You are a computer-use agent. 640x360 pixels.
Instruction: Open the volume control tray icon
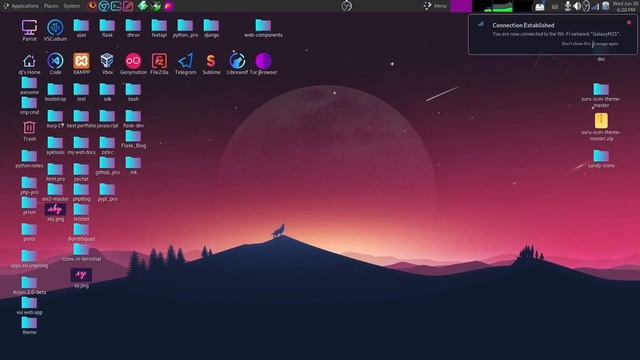click(577, 6)
